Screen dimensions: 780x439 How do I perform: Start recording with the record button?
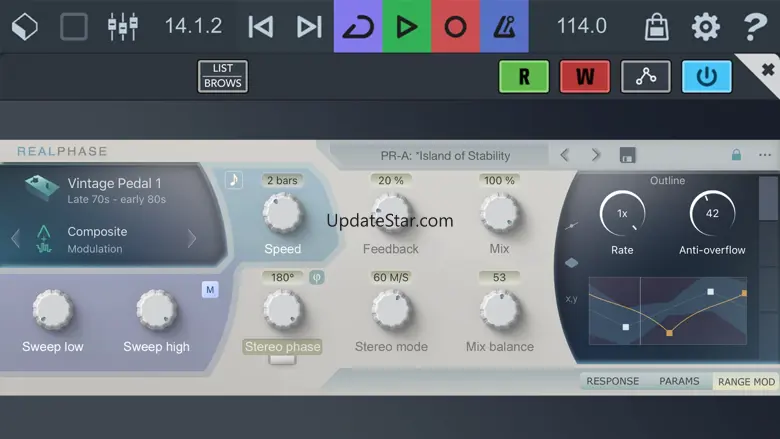click(x=455, y=26)
